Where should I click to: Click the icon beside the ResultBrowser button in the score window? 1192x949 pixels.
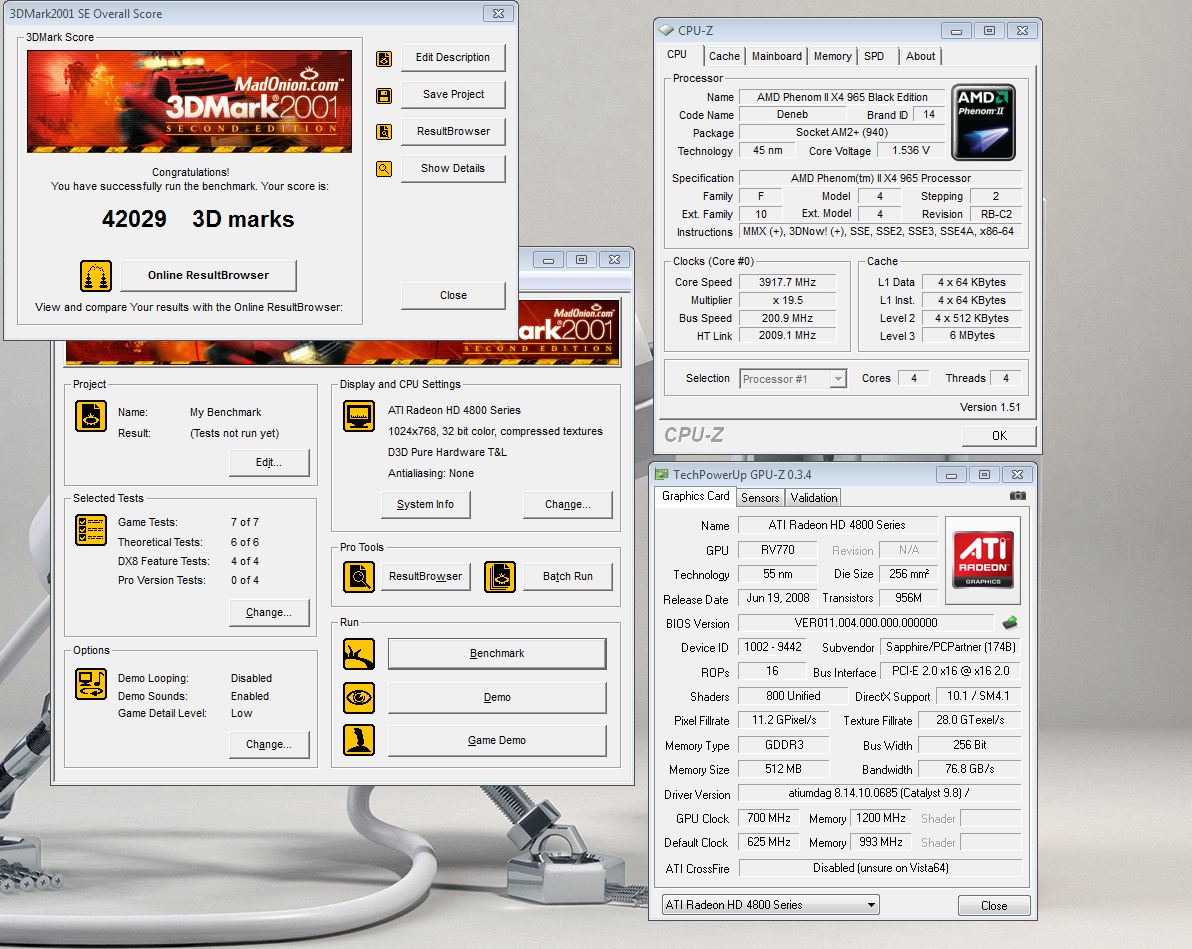(384, 132)
